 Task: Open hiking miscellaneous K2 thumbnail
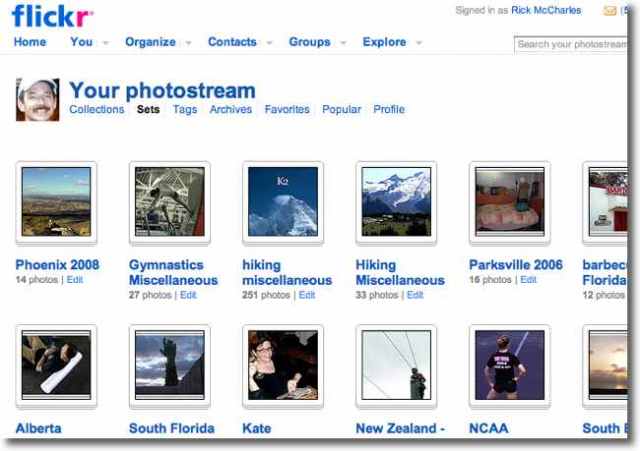click(x=283, y=202)
